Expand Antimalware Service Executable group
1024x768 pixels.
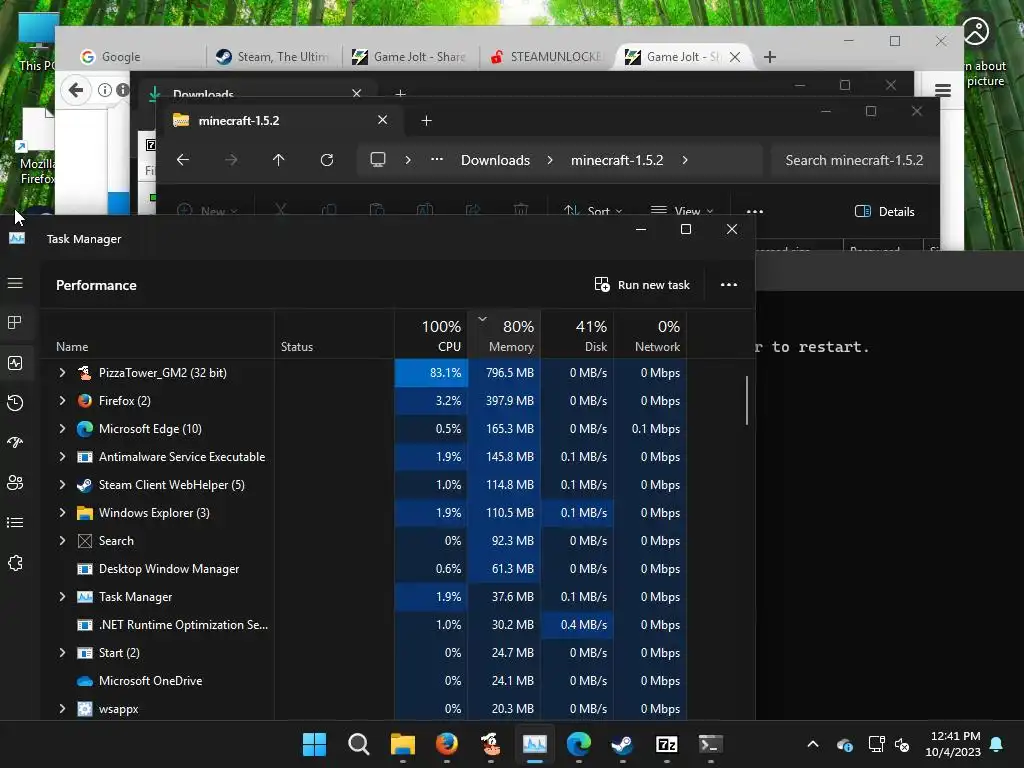click(62, 457)
